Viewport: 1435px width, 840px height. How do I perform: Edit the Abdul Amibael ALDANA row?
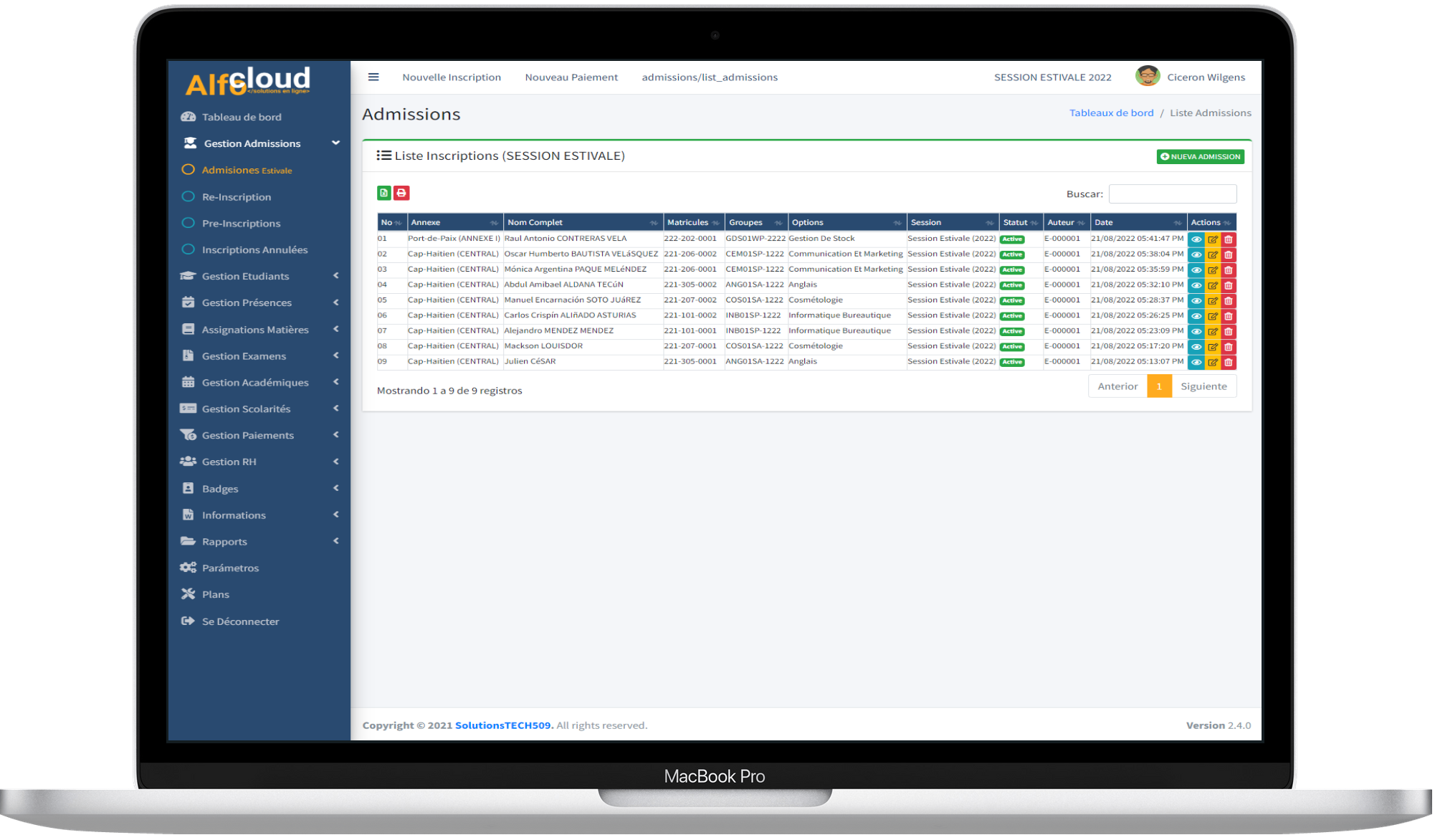tap(1213, 285)
